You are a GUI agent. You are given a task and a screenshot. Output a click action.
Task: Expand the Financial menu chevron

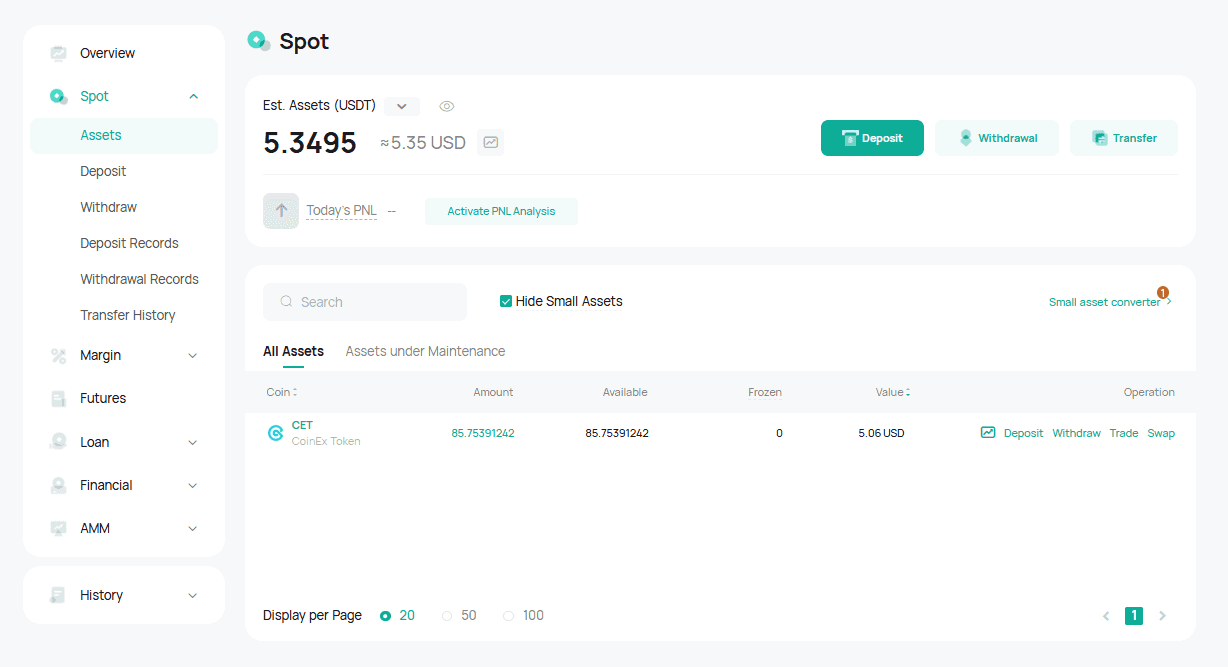(193, 486)
